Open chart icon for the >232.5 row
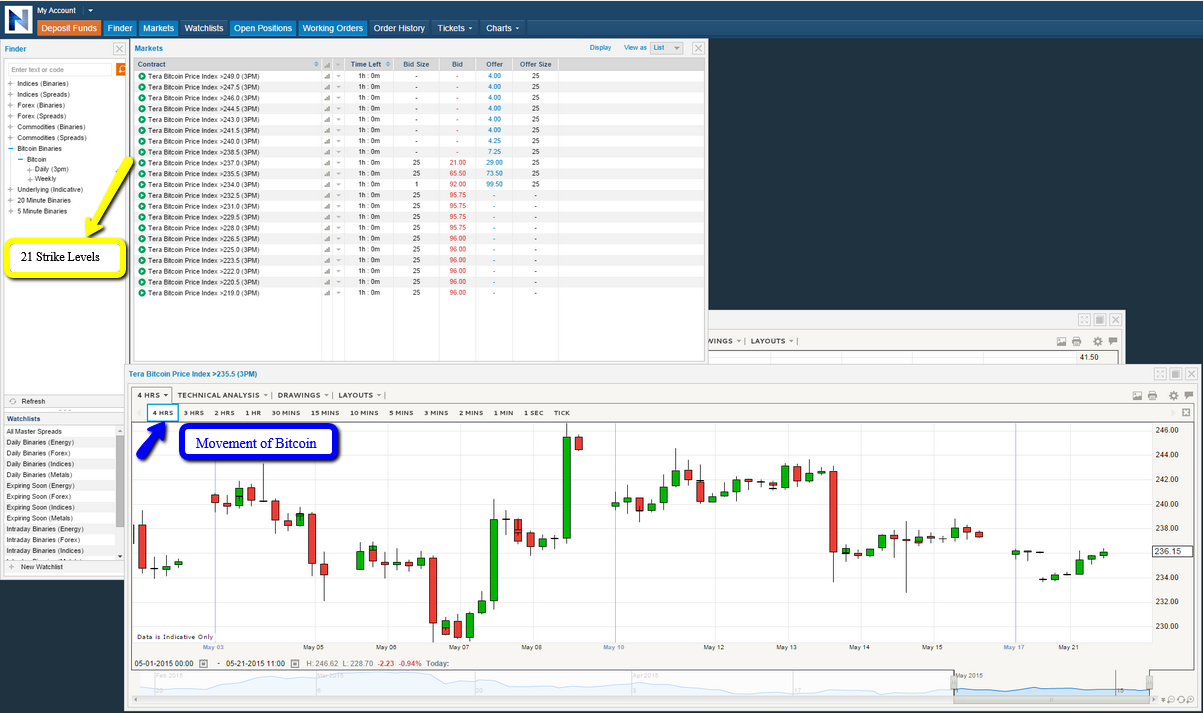The width and height of the screenshot is (1203, 713). (327, 195)
